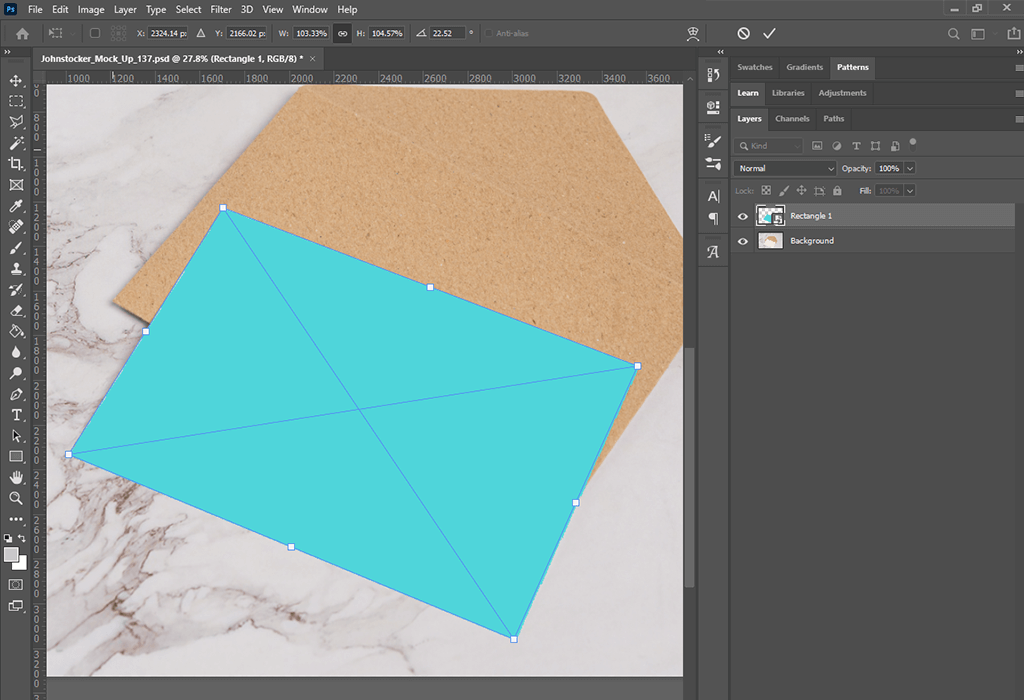Toggle the reference point checkbox
The width and height of the screenshot is (1024, 700).
click(95, 33)
